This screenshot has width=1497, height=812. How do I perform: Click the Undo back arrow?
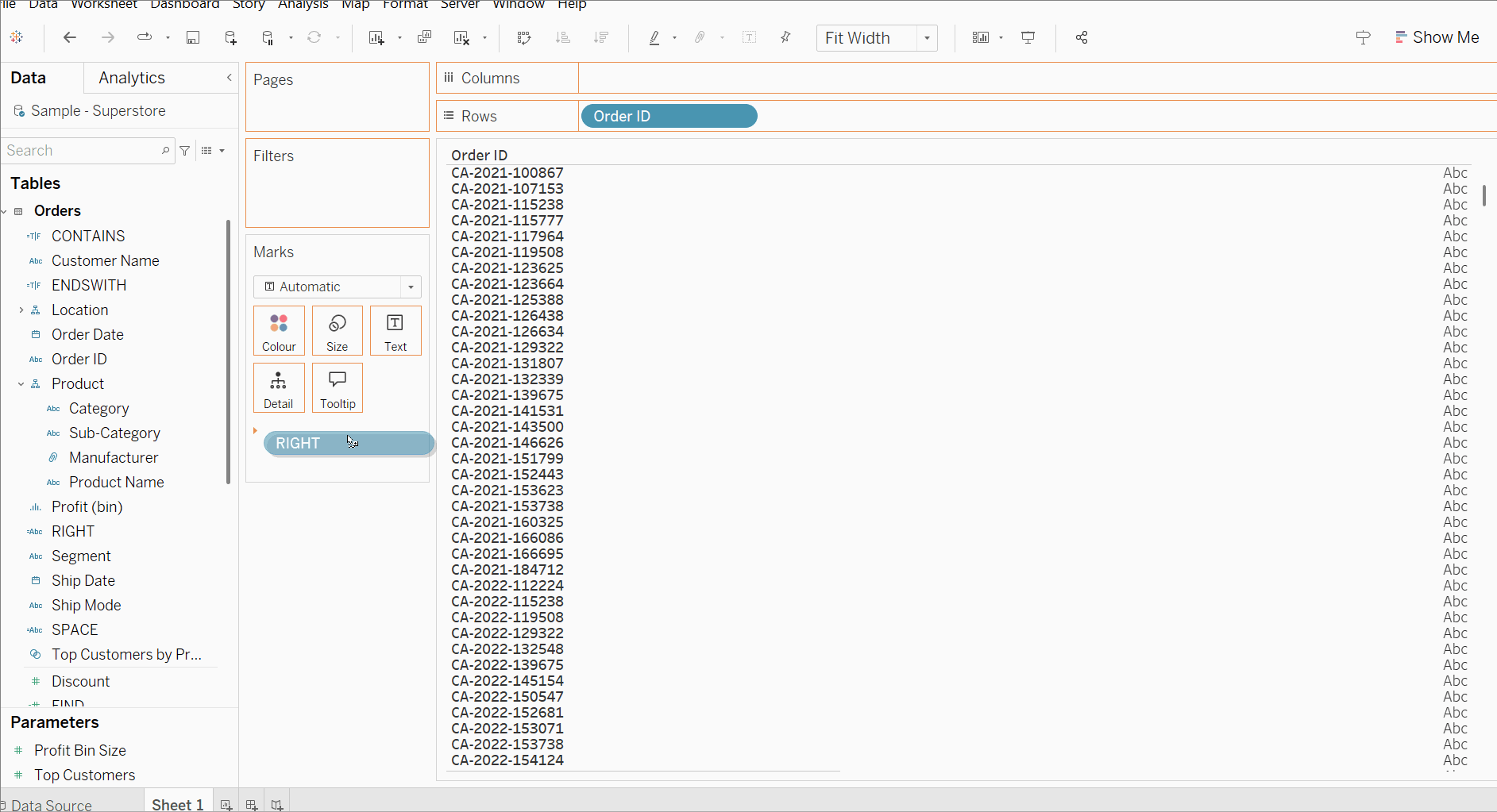pos(70,37)
